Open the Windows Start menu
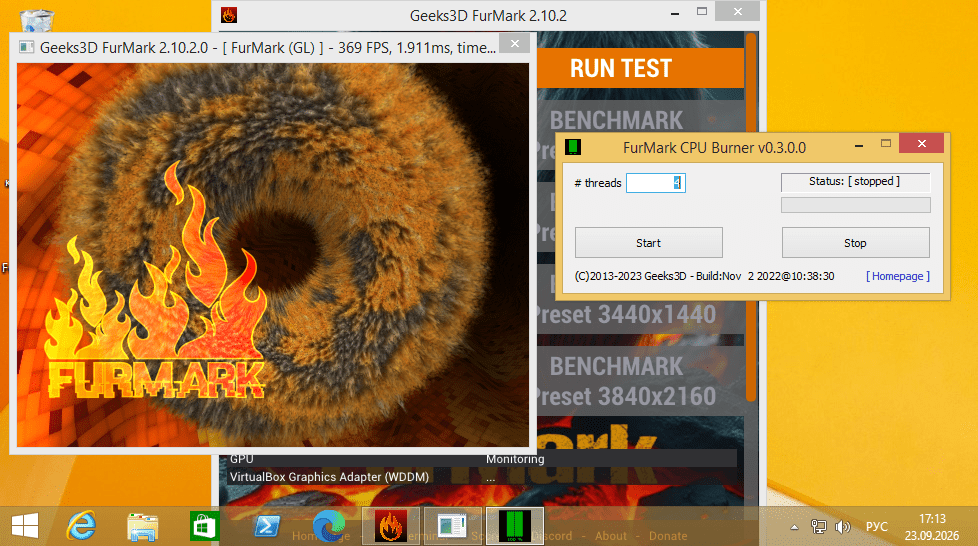 [x=25, y=526]
